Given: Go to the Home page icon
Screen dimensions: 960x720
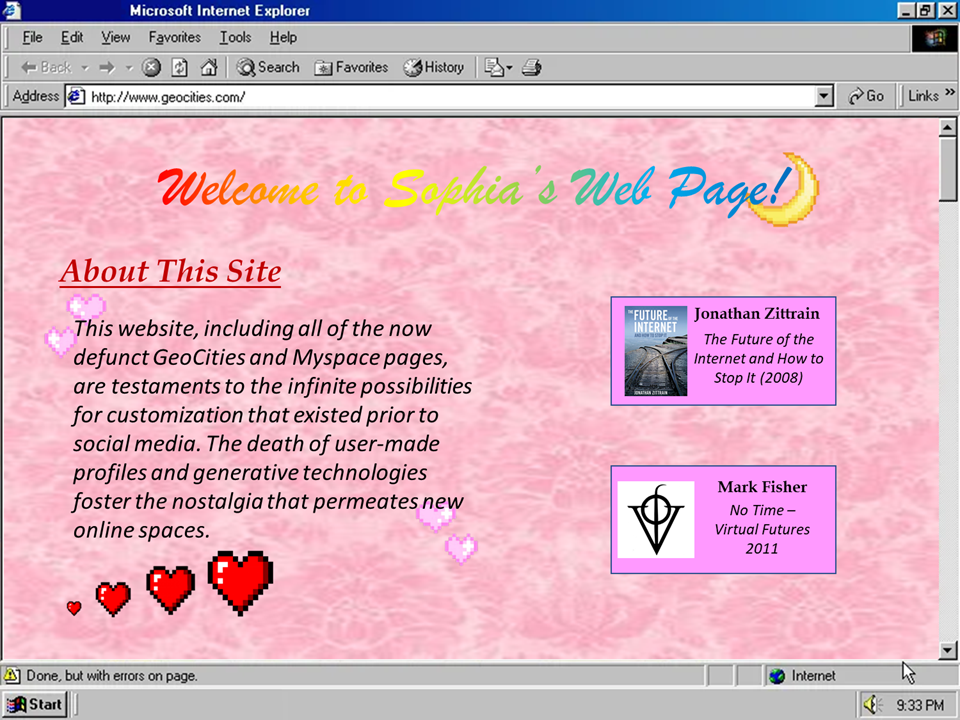Looking at the screenshot, I should coord(208,67).
